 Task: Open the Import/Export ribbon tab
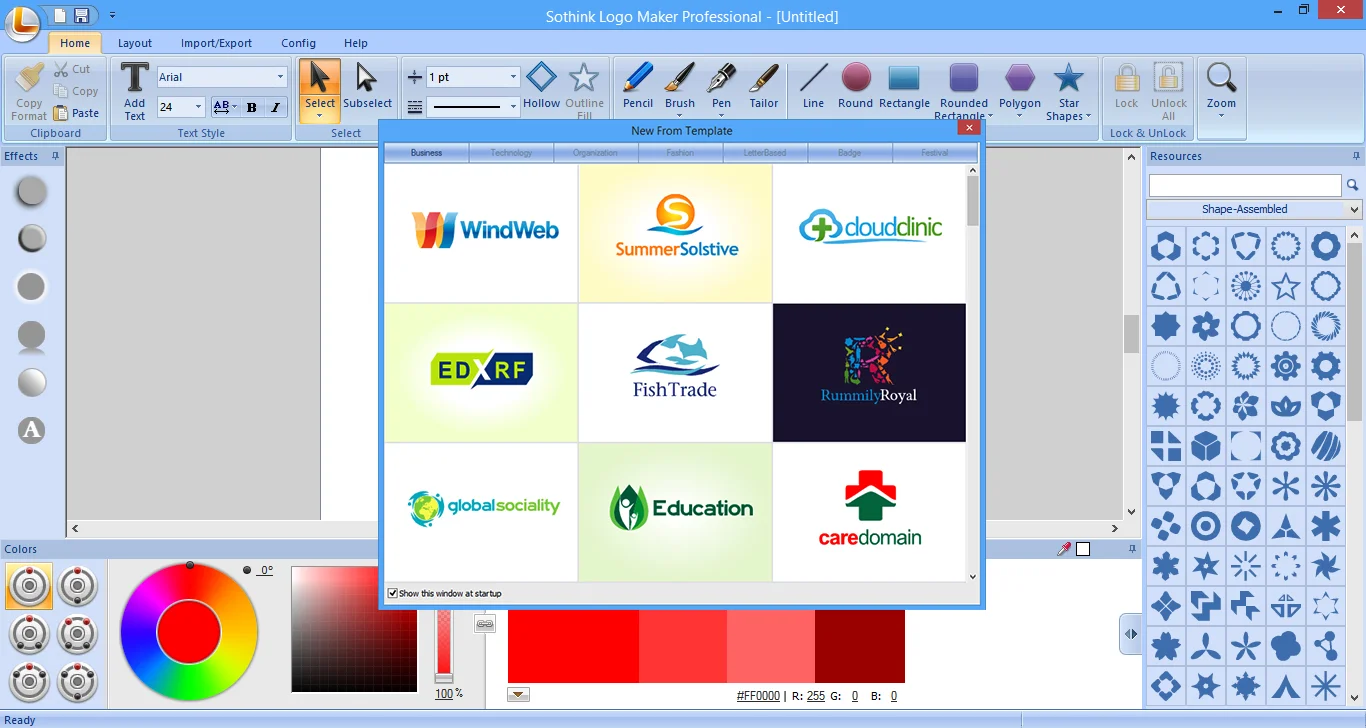click(x=216, y=43)
